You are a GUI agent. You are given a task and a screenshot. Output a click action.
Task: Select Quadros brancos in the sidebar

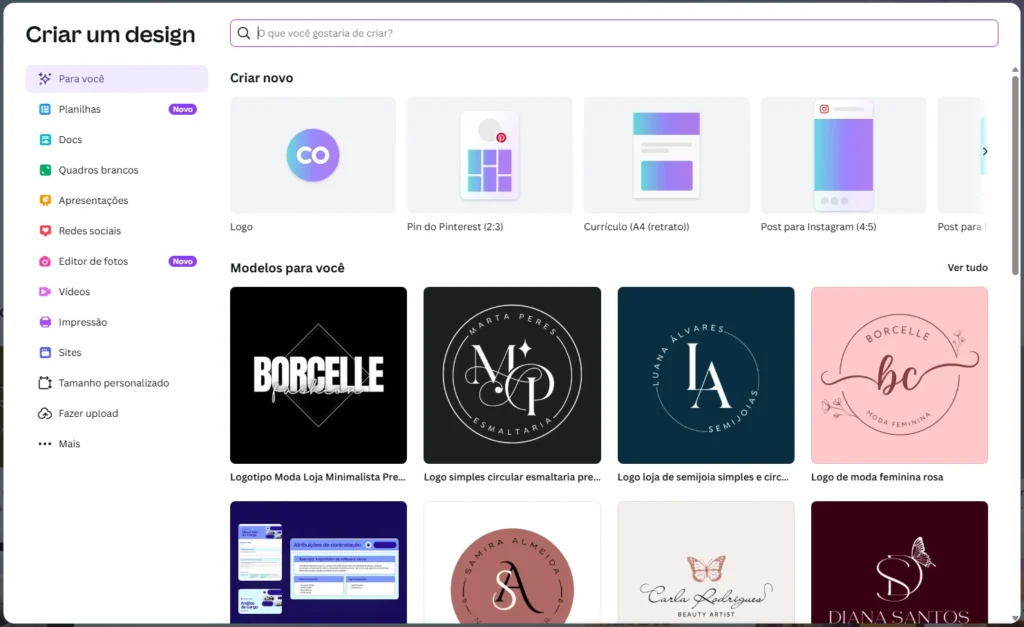click(99, 170)
